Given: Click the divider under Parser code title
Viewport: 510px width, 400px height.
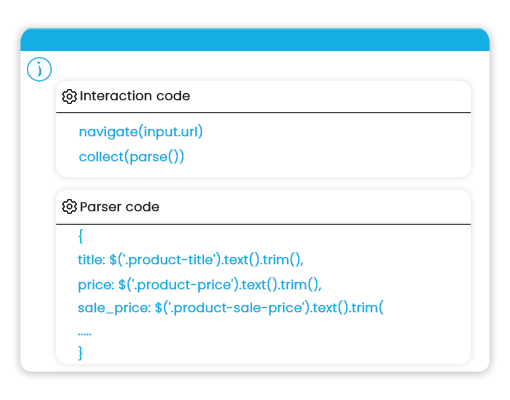Looking at the screenshot, I should coord(263,224).
